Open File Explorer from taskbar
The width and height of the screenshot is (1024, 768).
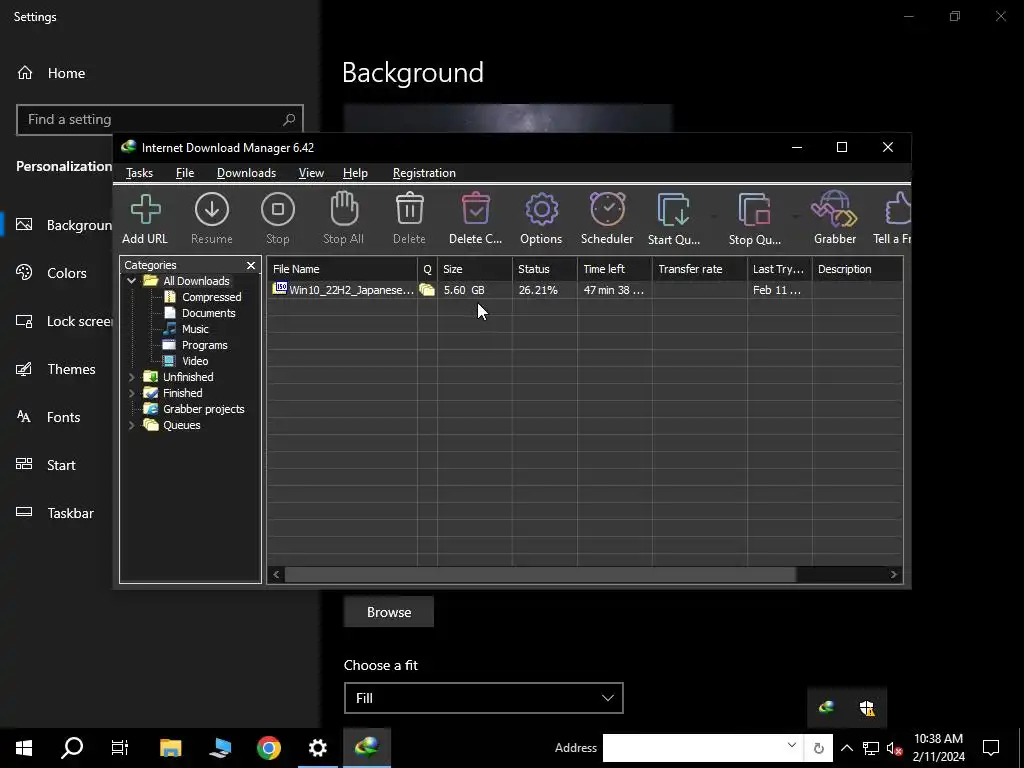(x=170, y=748)
